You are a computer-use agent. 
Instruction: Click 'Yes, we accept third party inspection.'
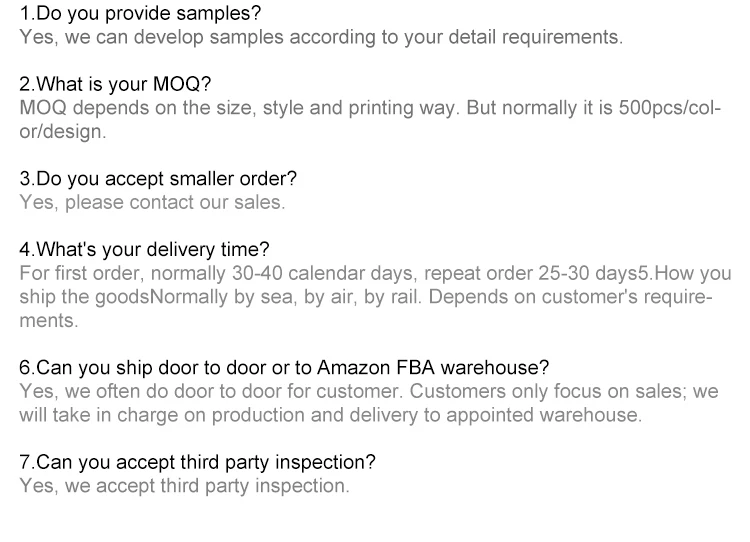click(184, 485)
